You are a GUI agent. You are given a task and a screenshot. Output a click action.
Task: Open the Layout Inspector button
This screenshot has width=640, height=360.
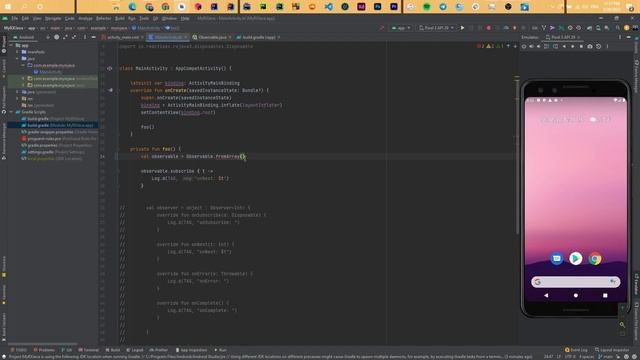coord(612,350)
